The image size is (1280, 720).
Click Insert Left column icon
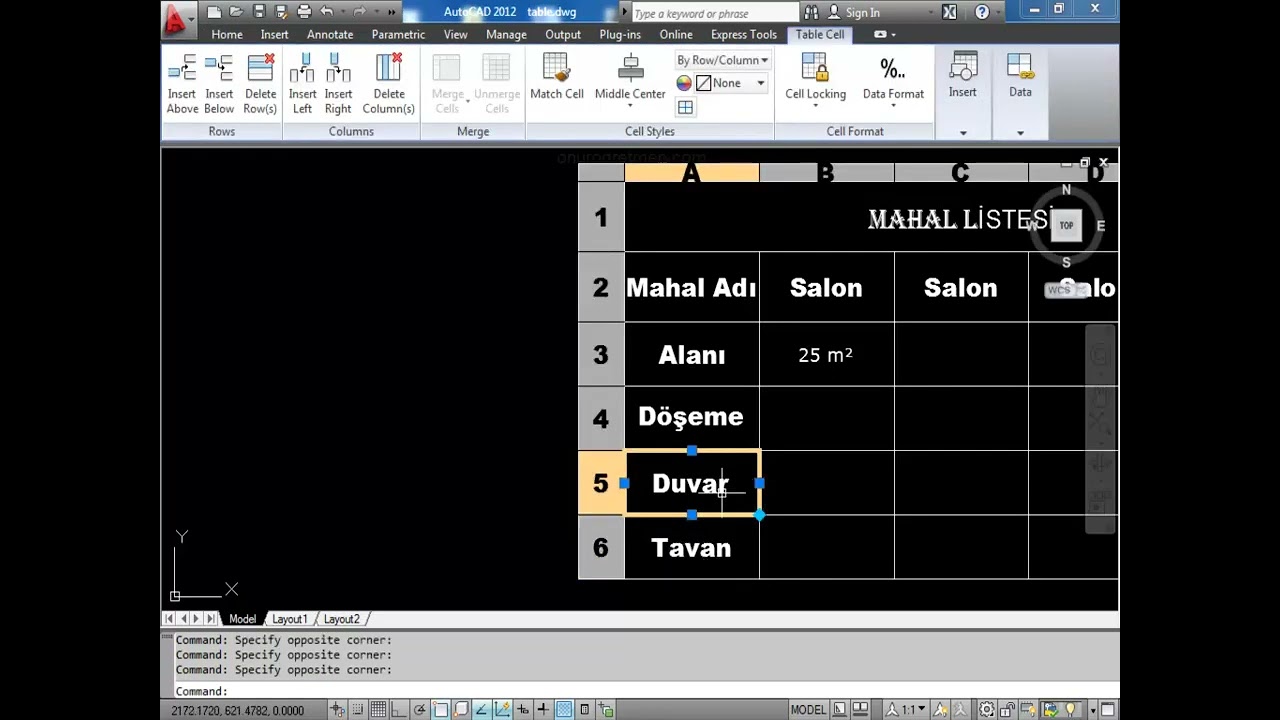tap(302, 69)
